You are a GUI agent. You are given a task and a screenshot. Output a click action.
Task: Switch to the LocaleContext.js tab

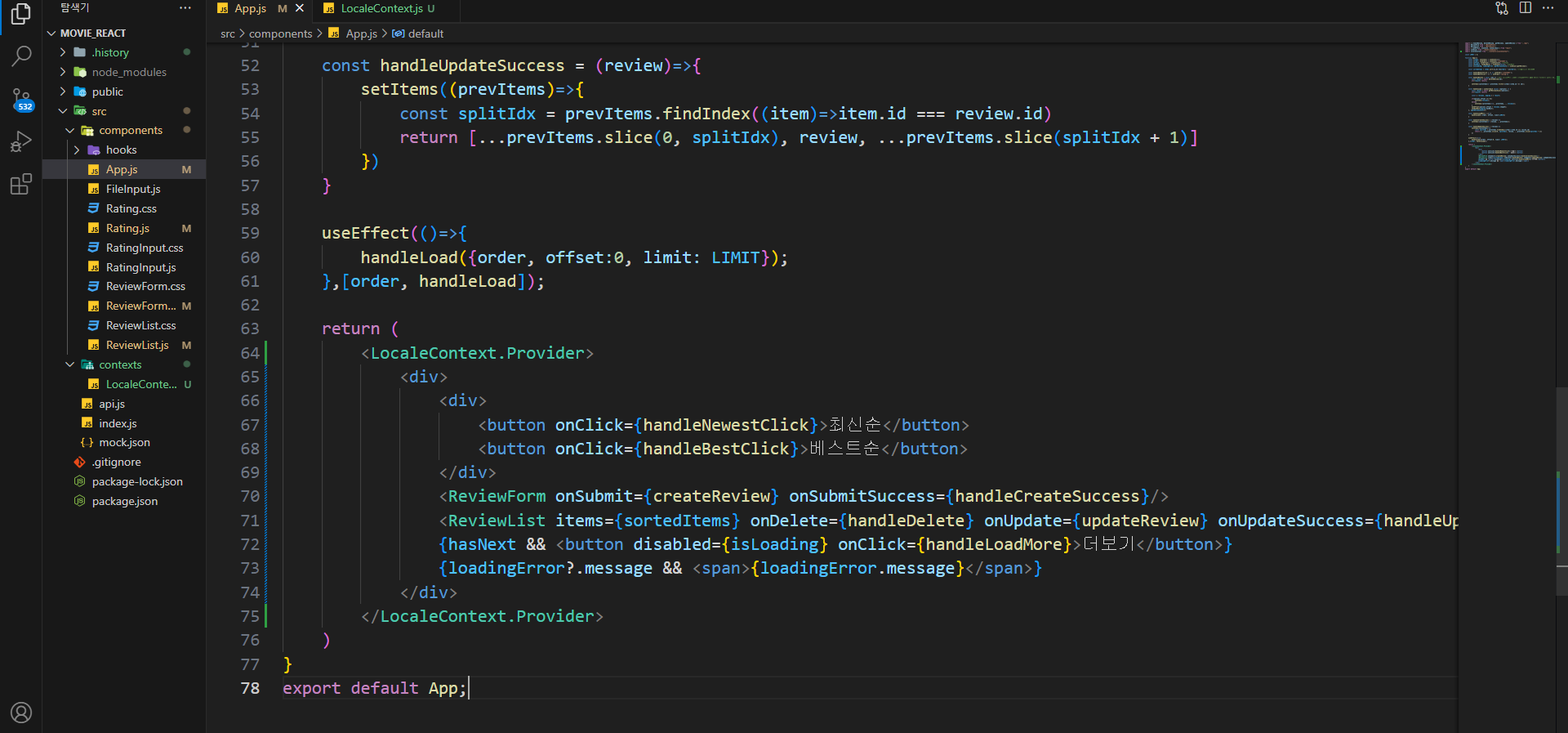[x=381, y=8]
